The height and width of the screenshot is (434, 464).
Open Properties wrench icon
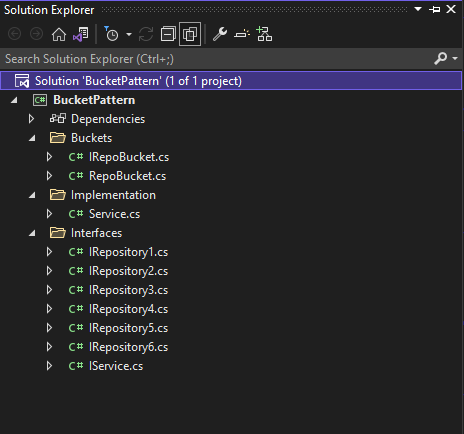[220, 34]
